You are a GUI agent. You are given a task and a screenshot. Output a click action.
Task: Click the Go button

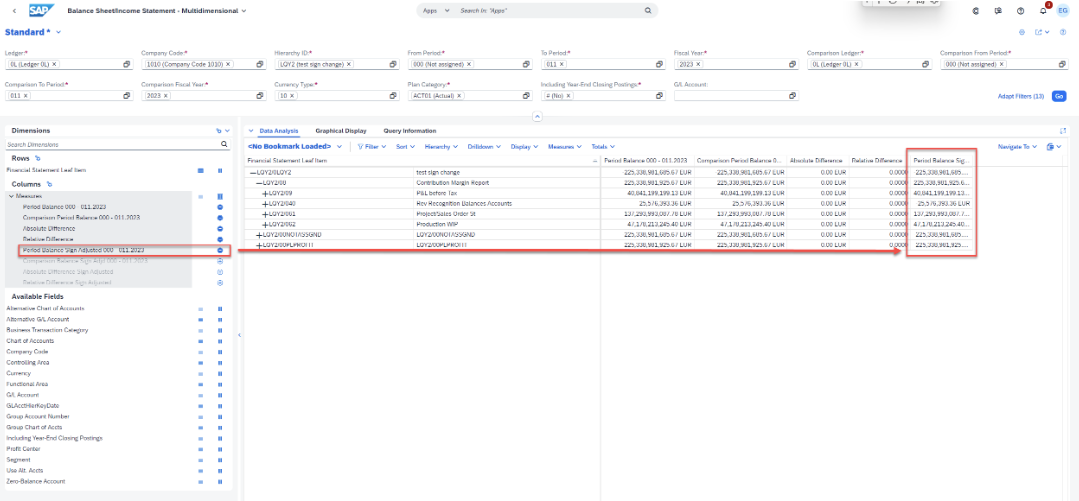(1059, 96)
